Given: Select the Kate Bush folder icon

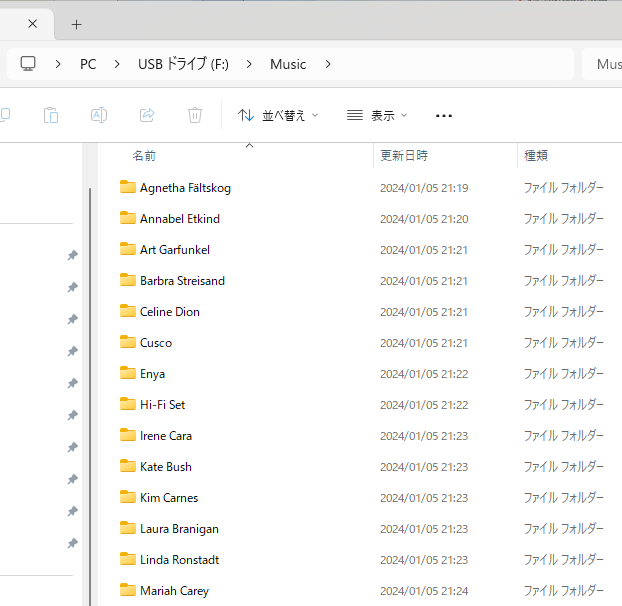Looking at the screenshot, I should point(128,466).
